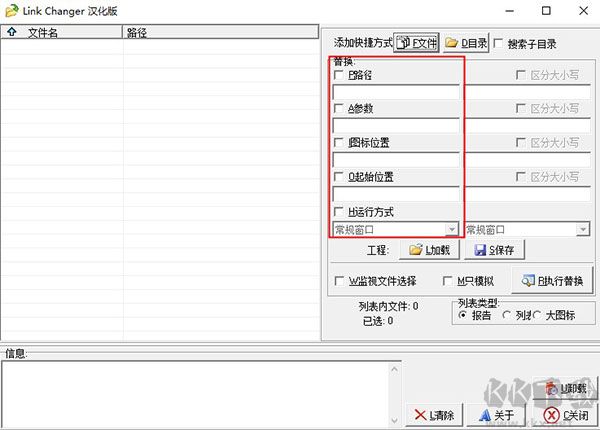Click the L加载 project load button

(429, 250)
